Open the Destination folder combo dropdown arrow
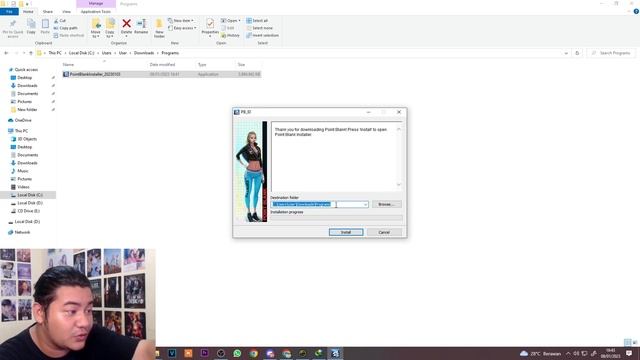640x360 pixels. point(365,204)
